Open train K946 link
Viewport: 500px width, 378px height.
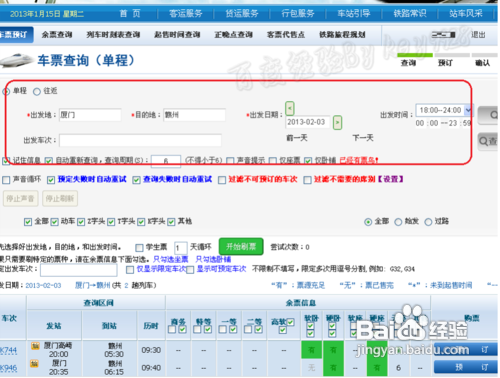click(x=8, y=368)
